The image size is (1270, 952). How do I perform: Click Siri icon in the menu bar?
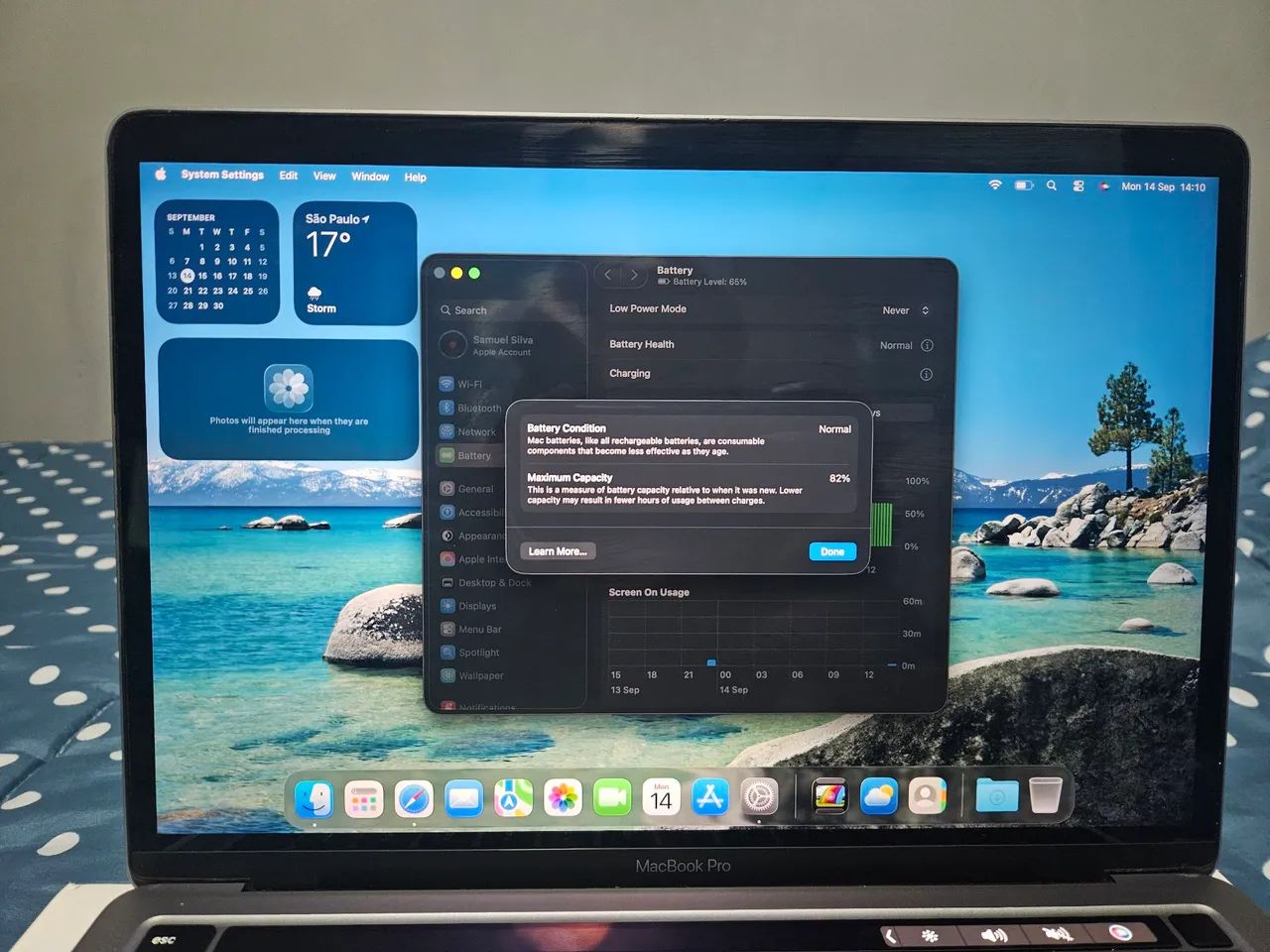(x=1104, y=186)
